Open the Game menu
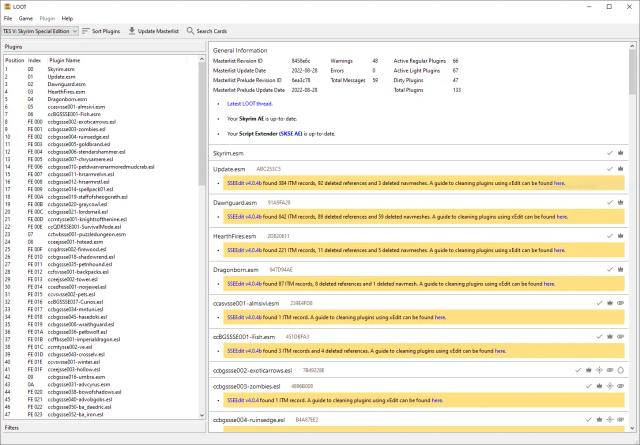 [x=25, y=18]
